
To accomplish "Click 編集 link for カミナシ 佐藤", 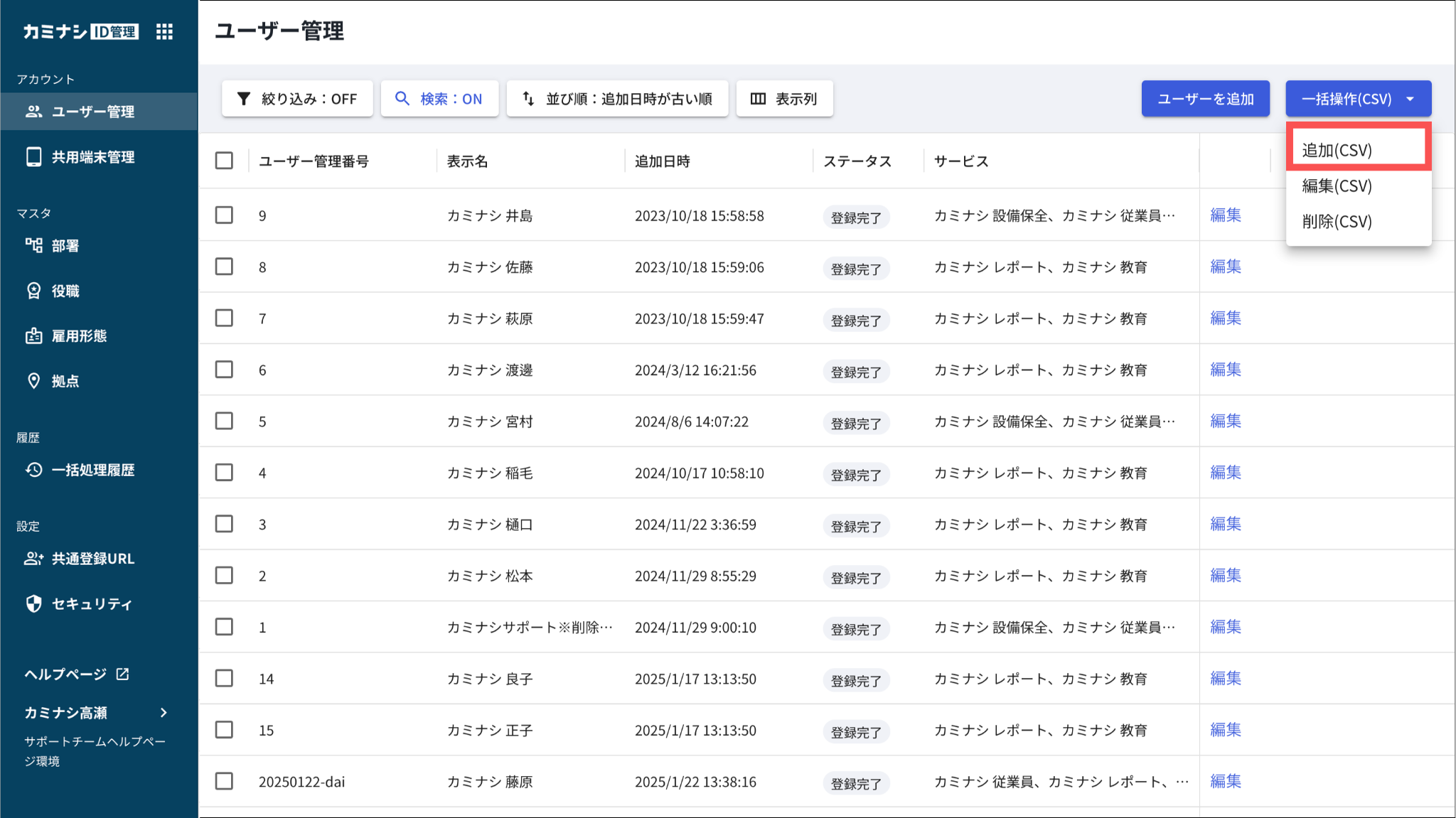I will [1225, 267].
